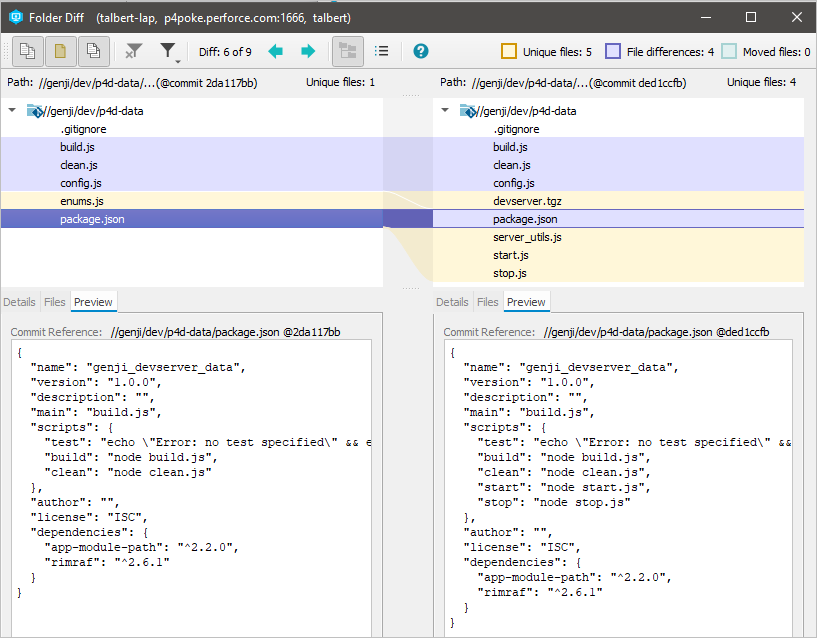Click the clear filter icon
The width and height of the screenshot is (817, 638).
[133, 51]
